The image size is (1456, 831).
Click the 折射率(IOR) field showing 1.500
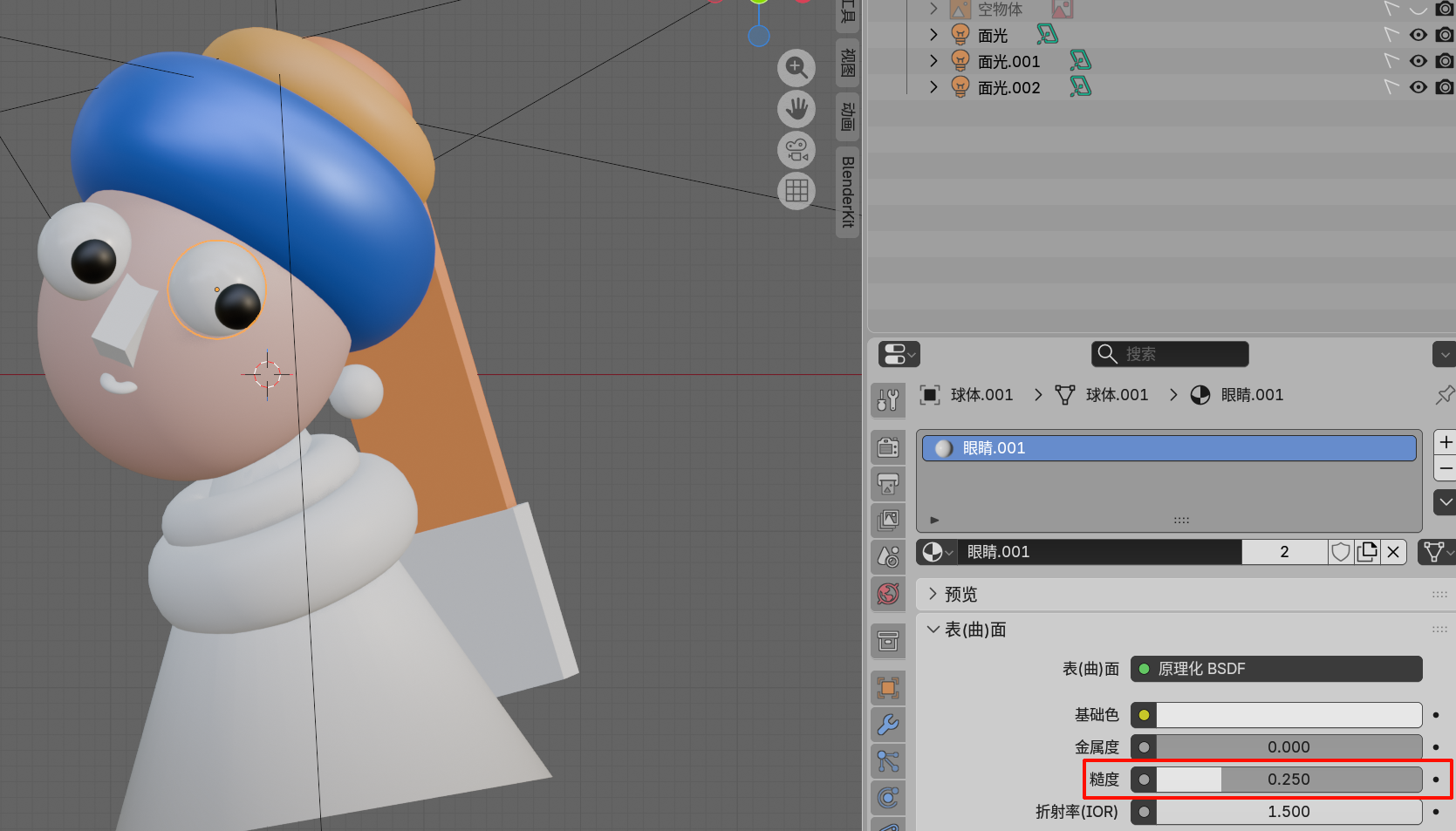tap(1289, 812)
